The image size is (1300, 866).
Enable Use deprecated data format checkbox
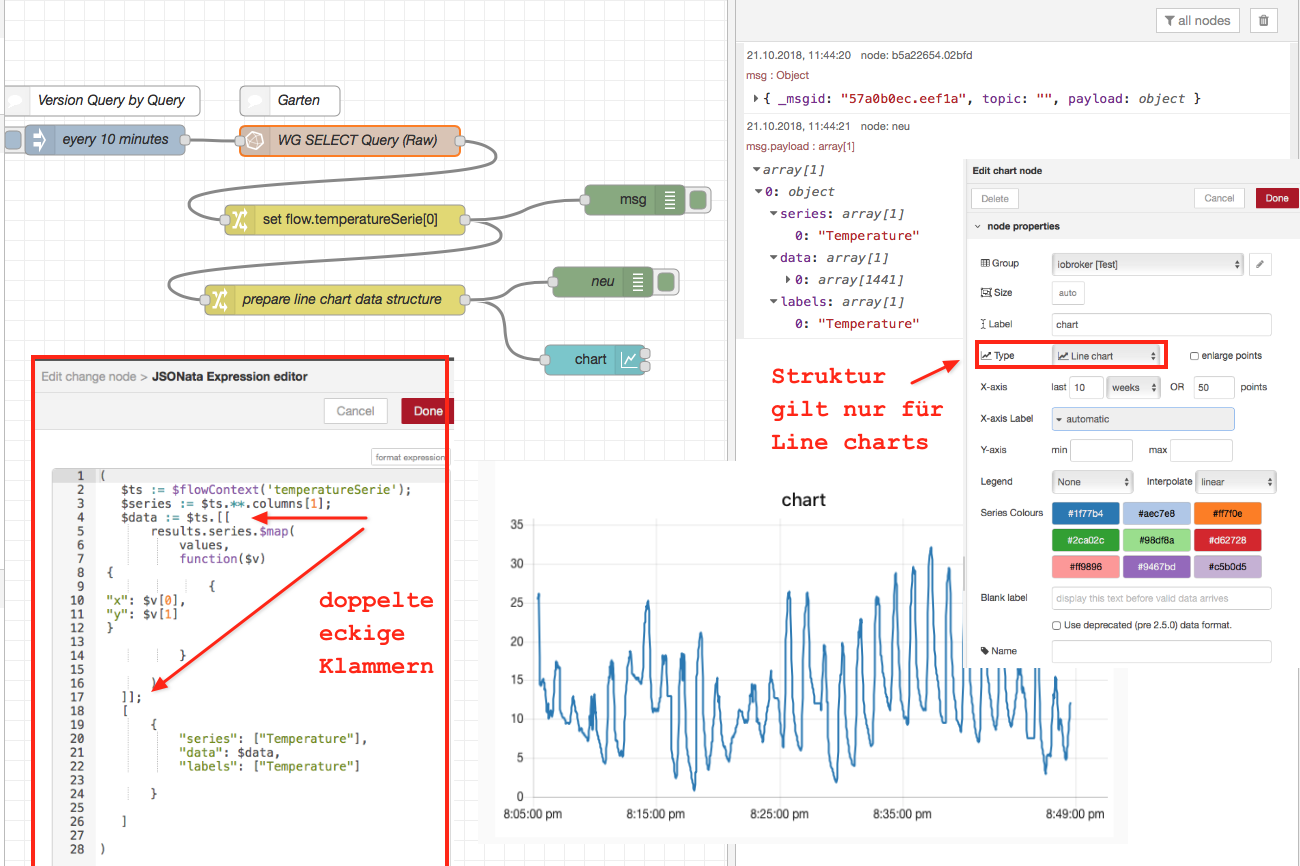pyautogui.click(x=1057, y=625)
